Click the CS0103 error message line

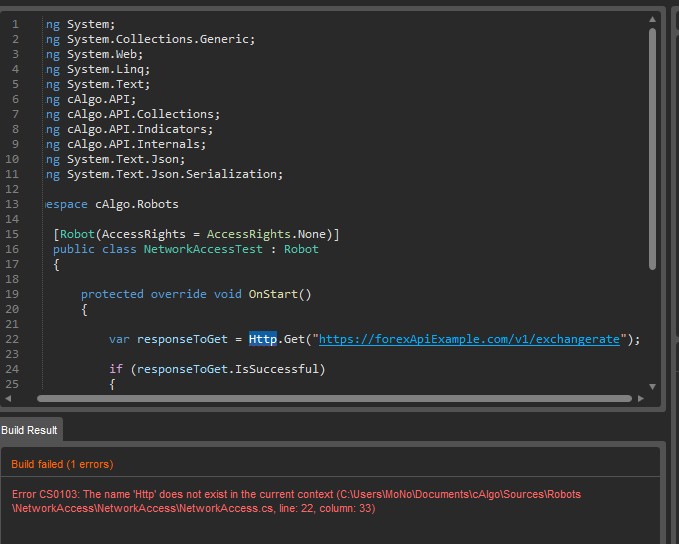(296, 501)
